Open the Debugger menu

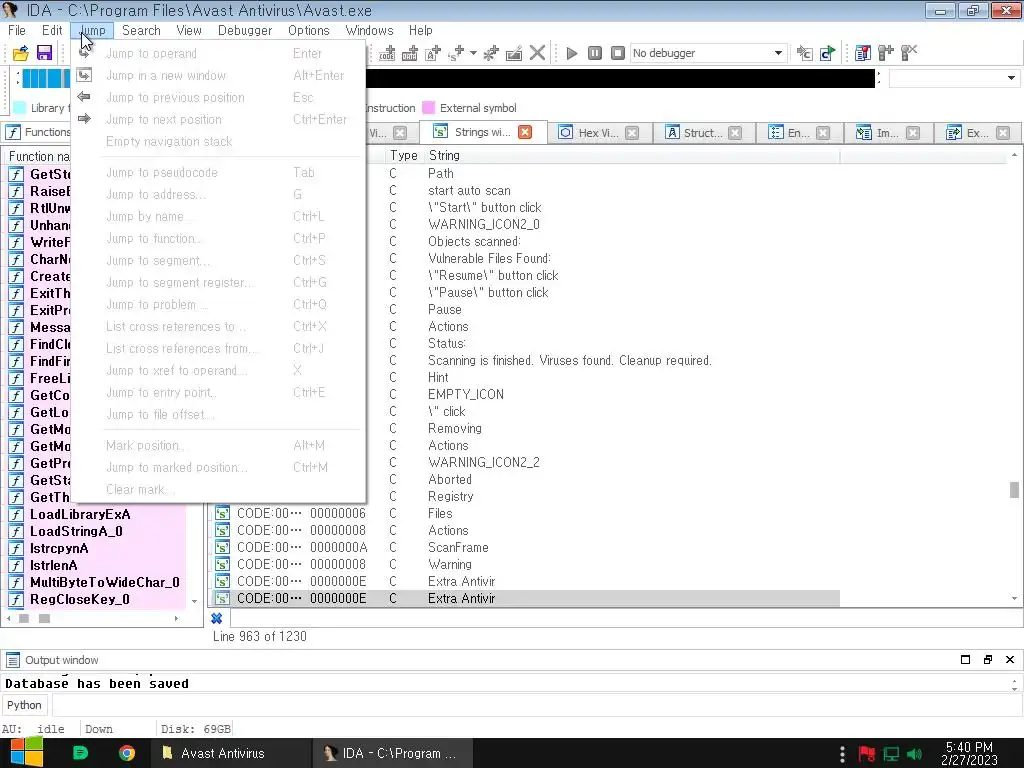click(x=245, y=31)
